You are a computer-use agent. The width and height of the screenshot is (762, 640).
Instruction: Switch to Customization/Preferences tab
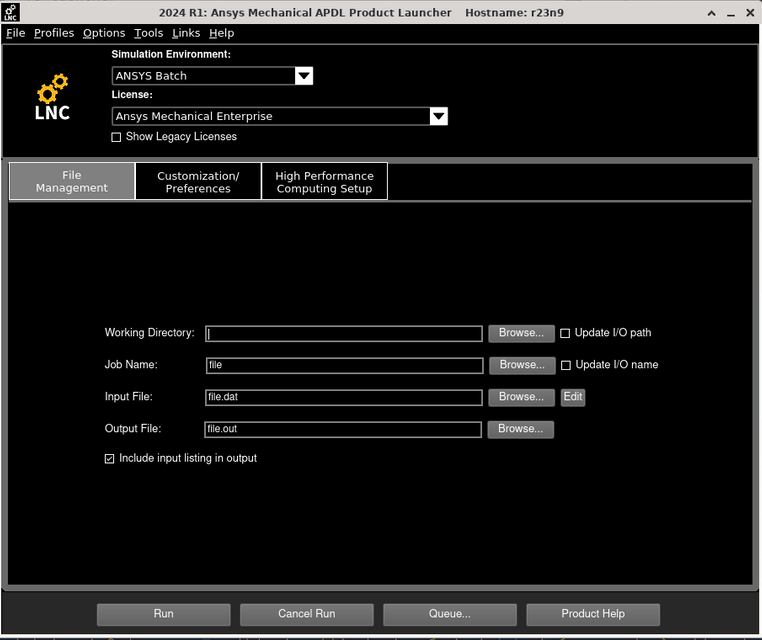point(198,182)
